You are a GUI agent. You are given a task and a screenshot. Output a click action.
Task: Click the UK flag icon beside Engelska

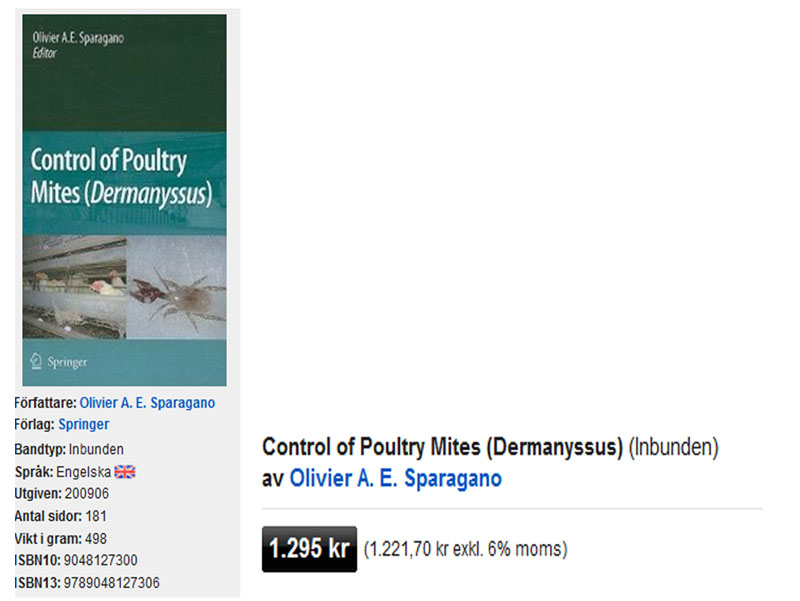[x=125, y=471]
